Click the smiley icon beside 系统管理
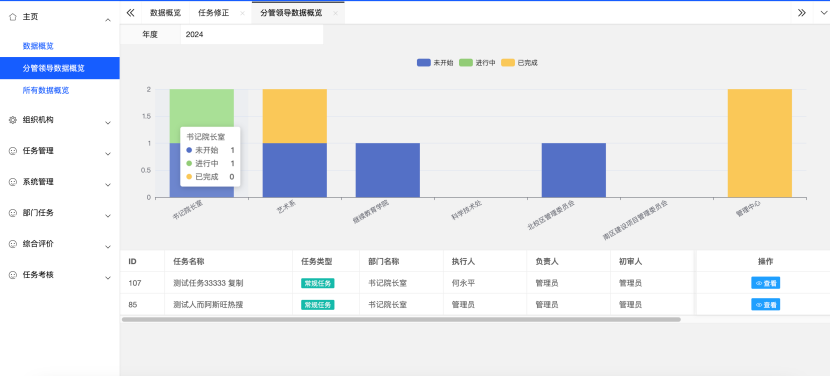Screen dimensions: 830x376 coord(13,182)
